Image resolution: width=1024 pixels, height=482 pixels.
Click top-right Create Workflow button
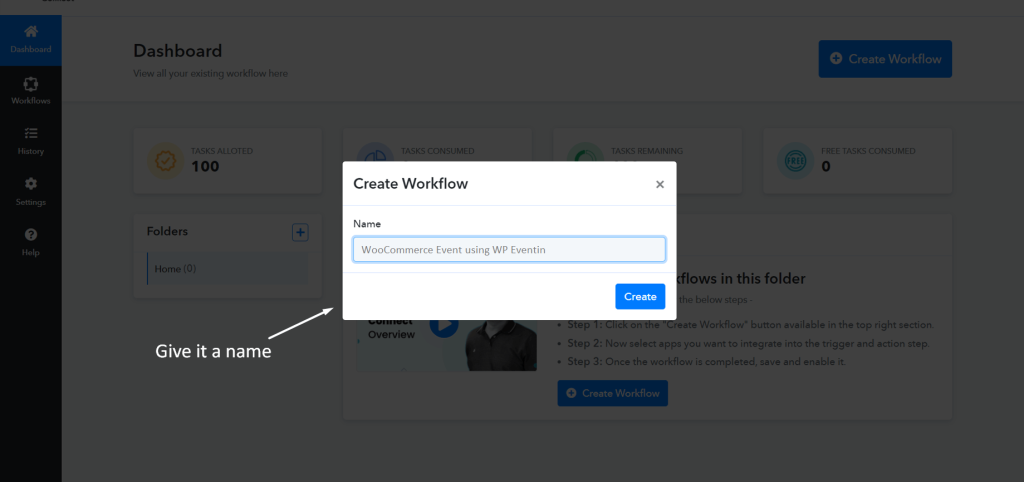[885, 59]
